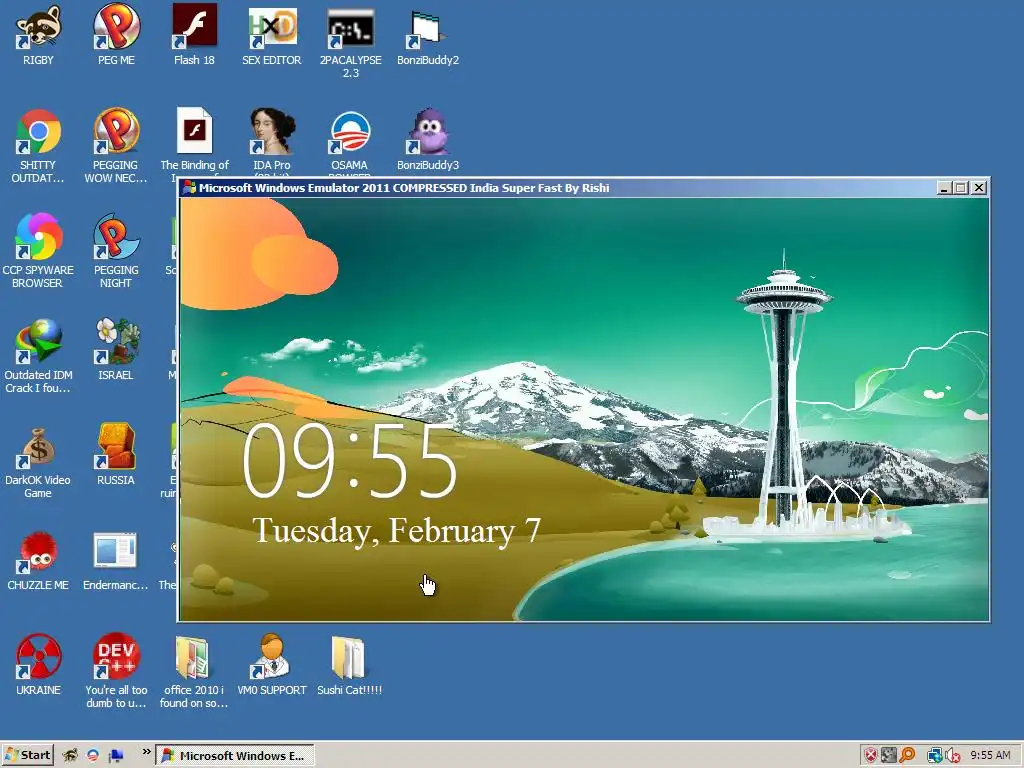Expand the Quick Launch overflow chevron
The width and height of the screenshot is (1024, 768).
(146, 752)
